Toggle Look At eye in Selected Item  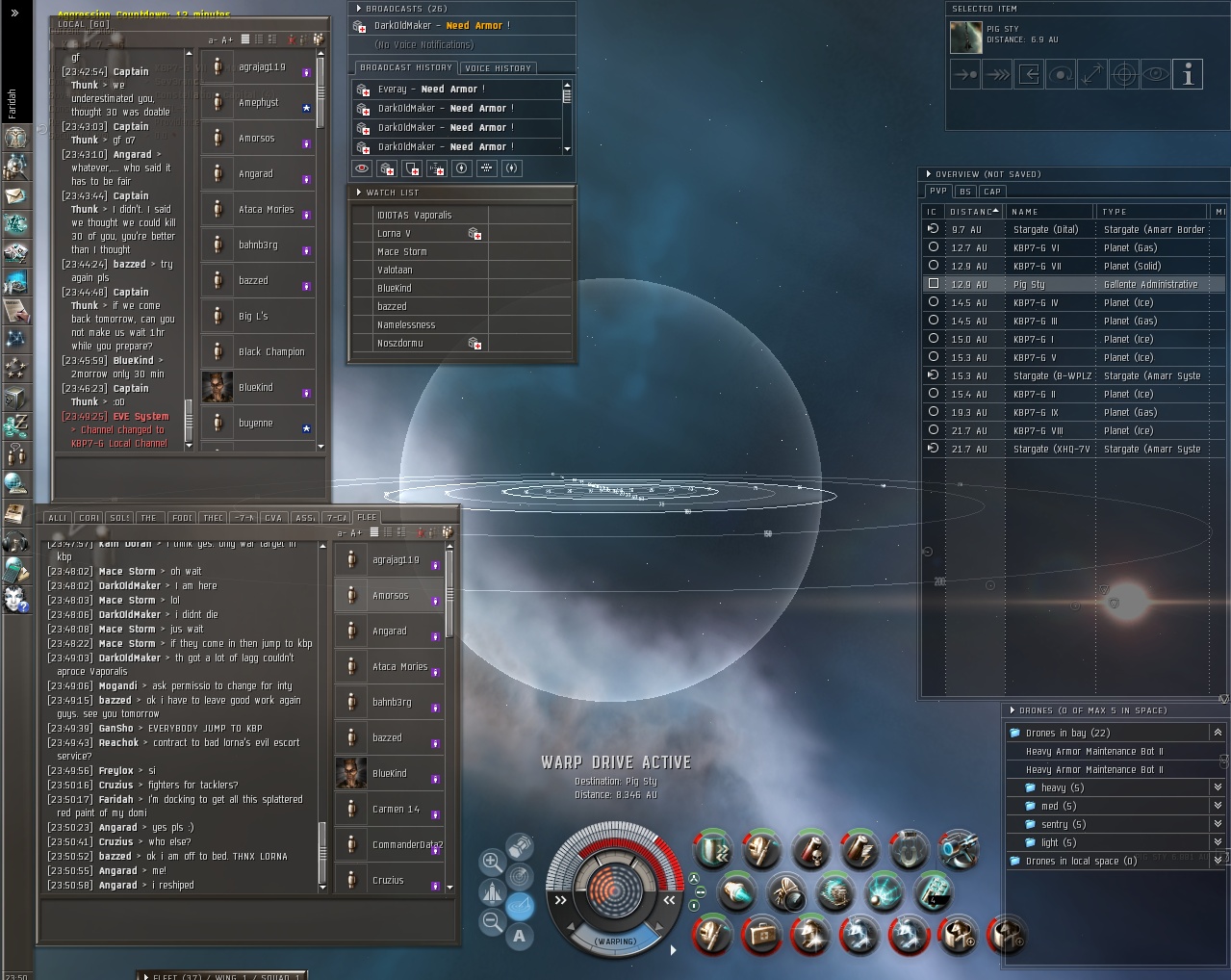(x=1156, y=74)
